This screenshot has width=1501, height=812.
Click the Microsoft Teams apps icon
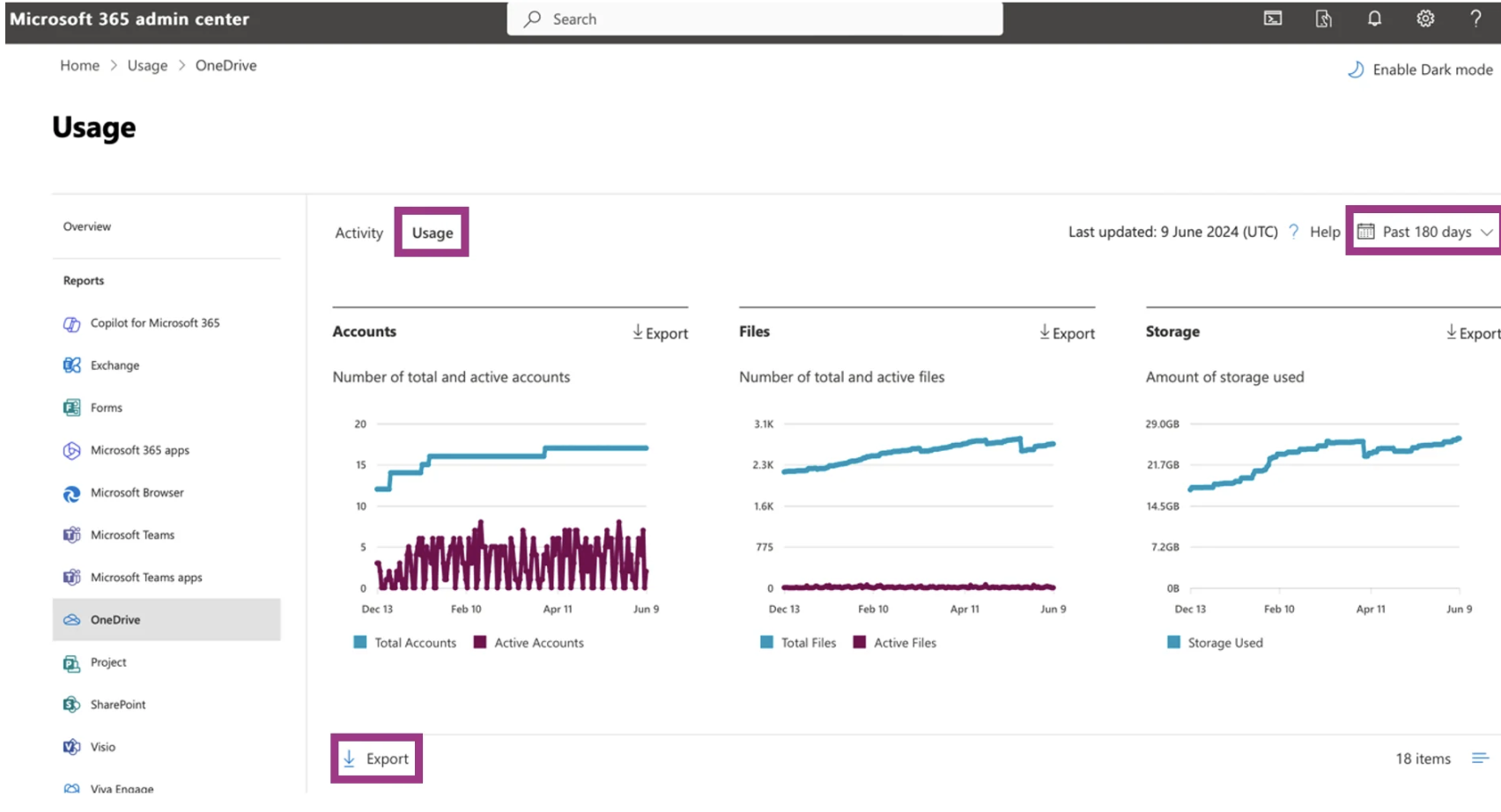click(72, 578)
